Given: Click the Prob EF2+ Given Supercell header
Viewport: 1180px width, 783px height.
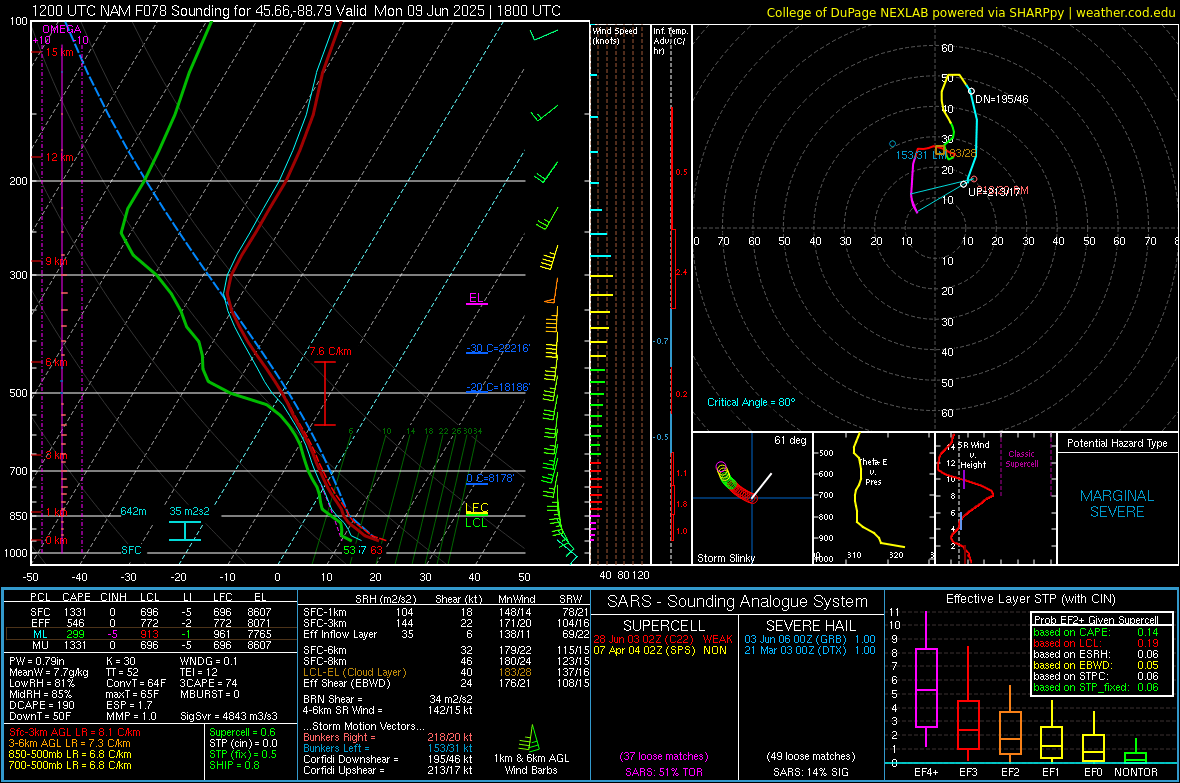Looking at the screenshot, I should pos(1096,620).
